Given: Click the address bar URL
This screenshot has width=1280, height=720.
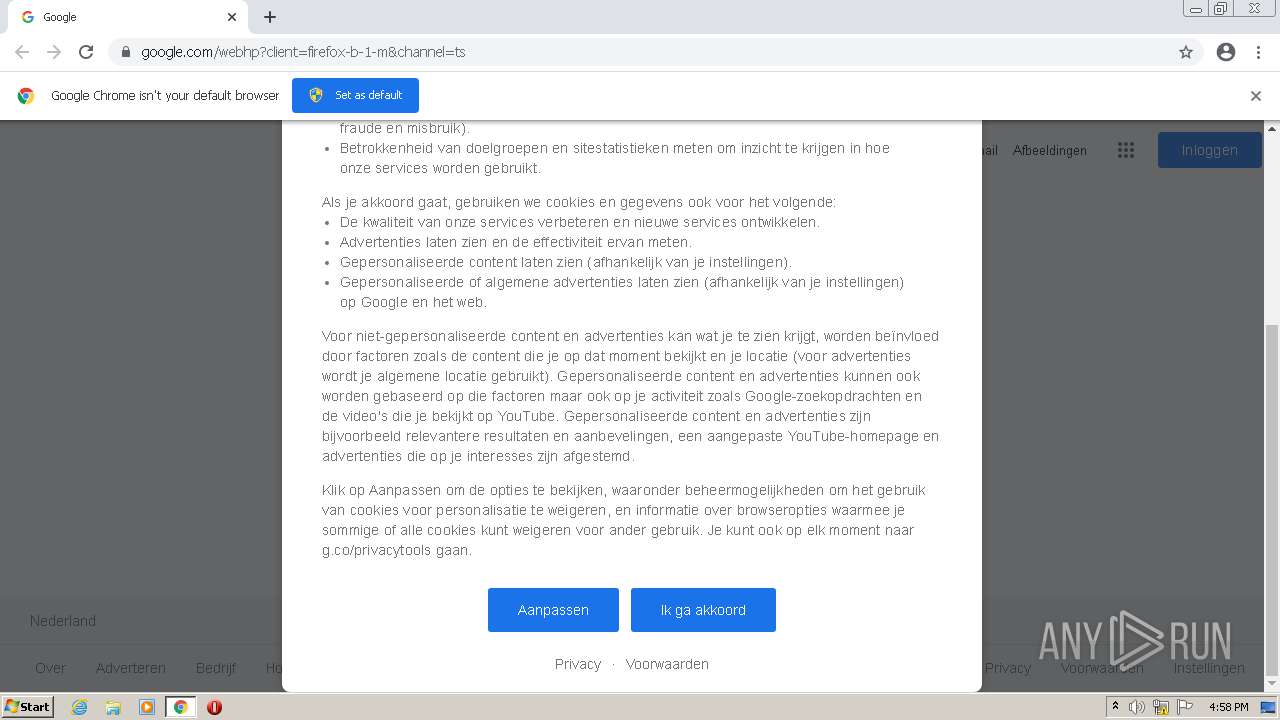Looking at the screenshot, I should (x=303, y=52).
